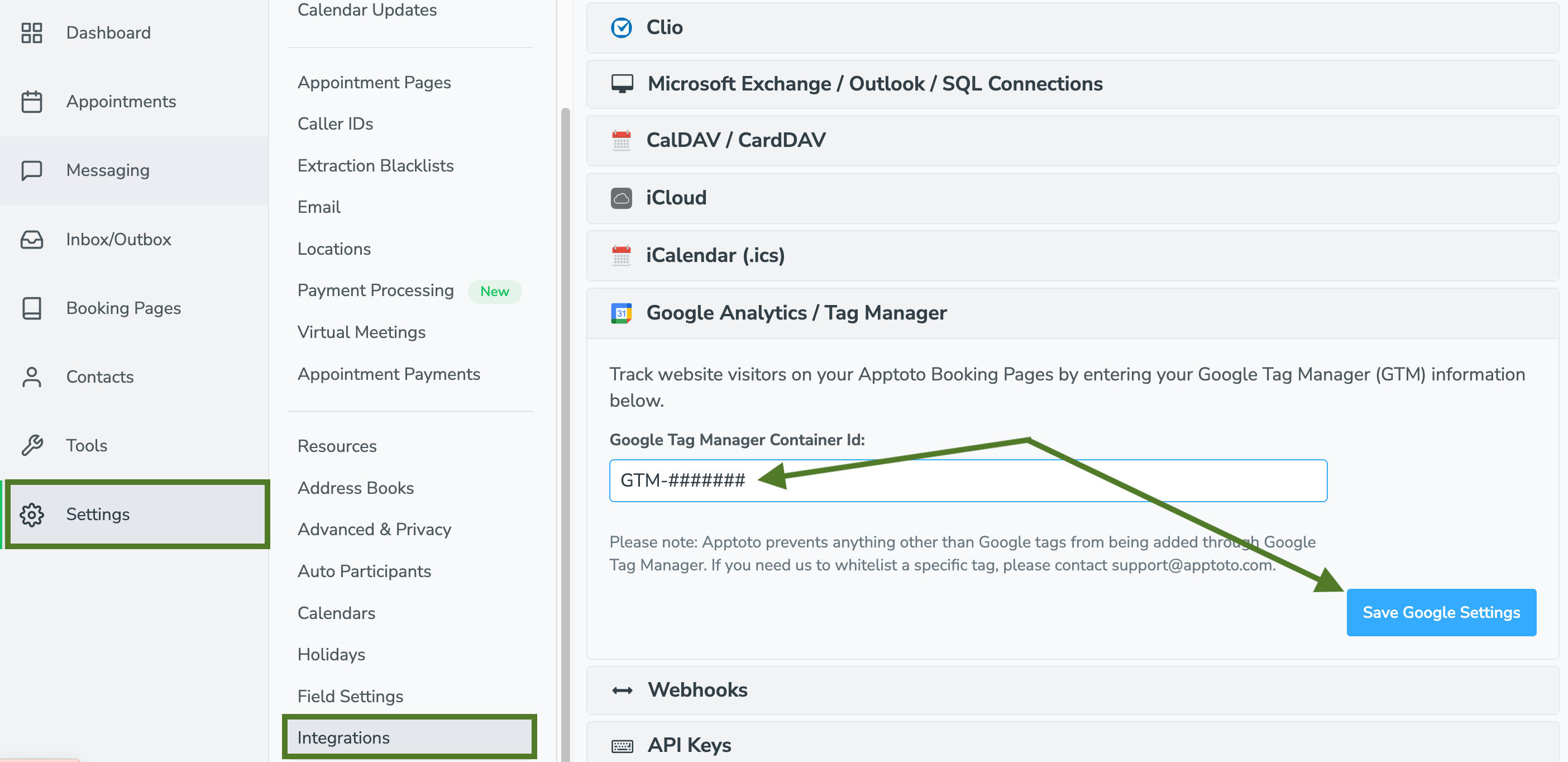Expand the iCloud integration section
Image resolution: width=1568 pixels, height=762 pixels.
(1072, 198)
